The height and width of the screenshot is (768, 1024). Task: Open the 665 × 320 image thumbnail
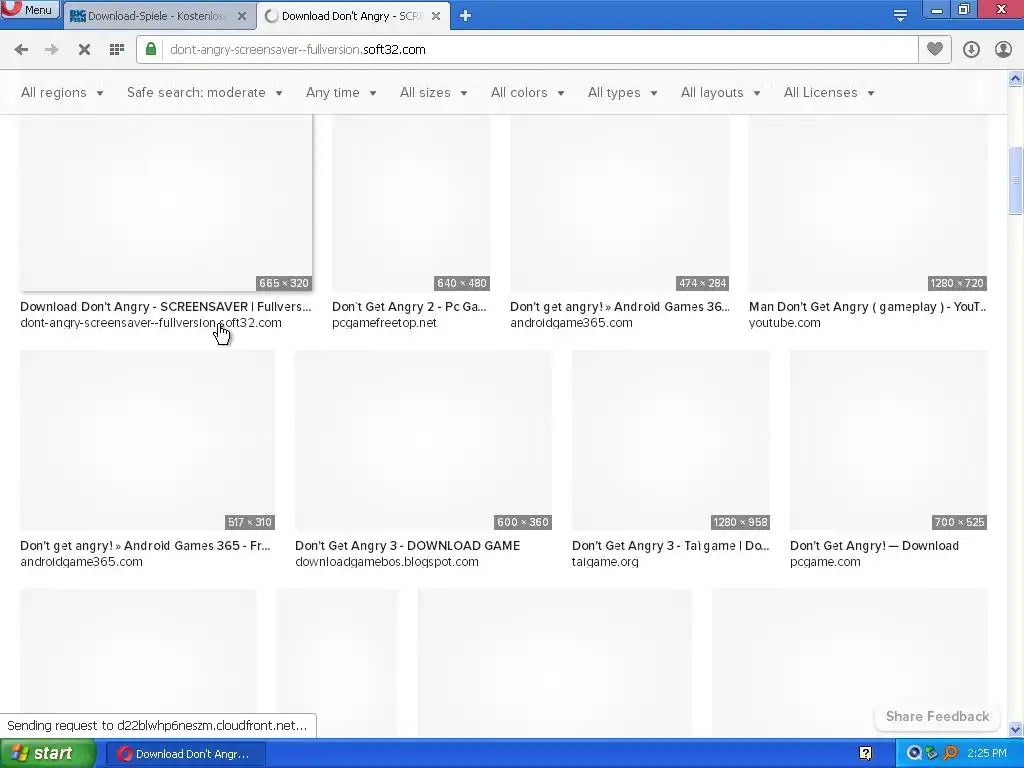coord(166,202)
